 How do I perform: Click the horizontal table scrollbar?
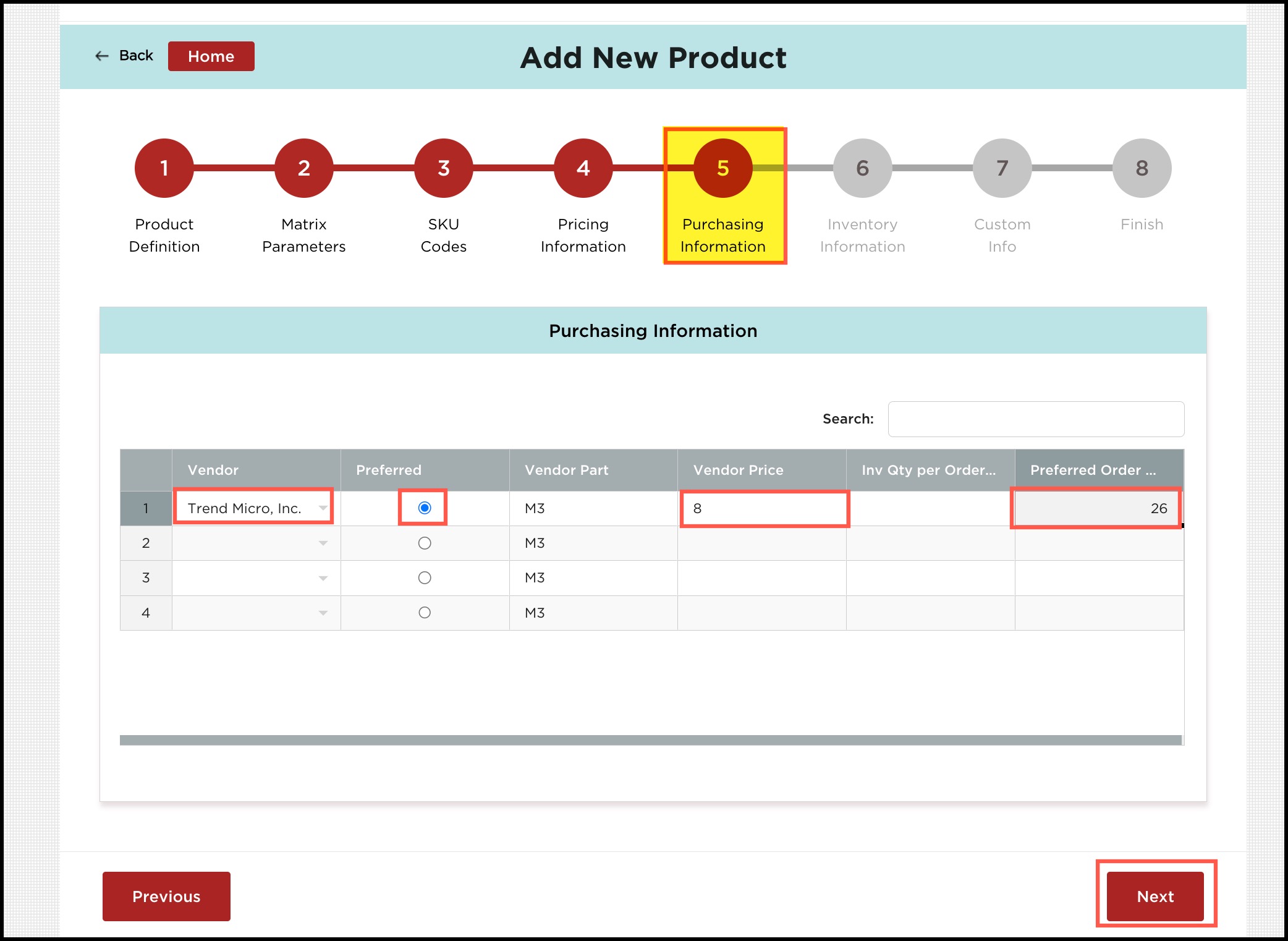tap(650, 740)
